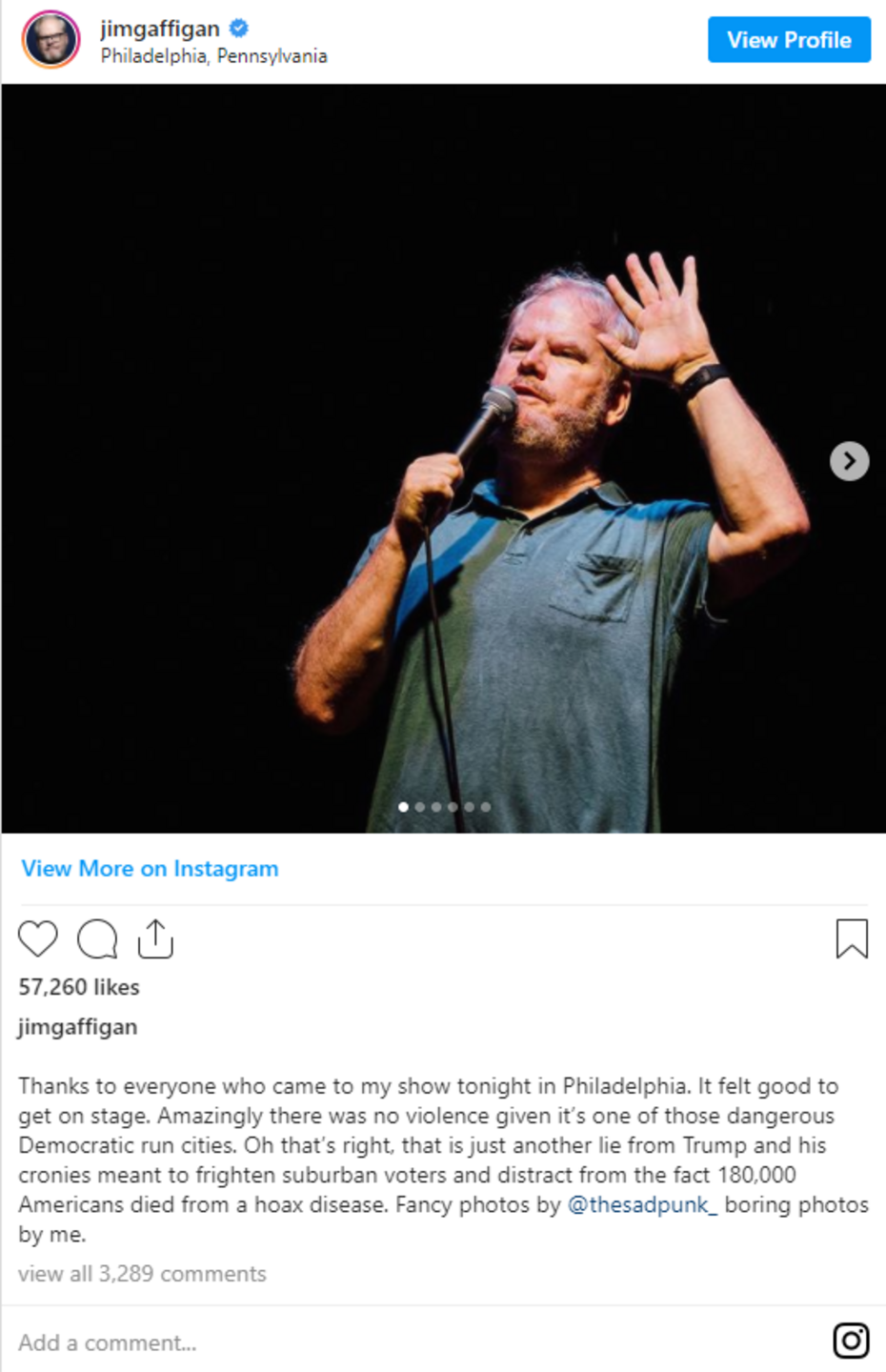Open Philadelphia, Pennsylvania location link
This screenshot has width=886, height=1372.
tap(213, 56)
